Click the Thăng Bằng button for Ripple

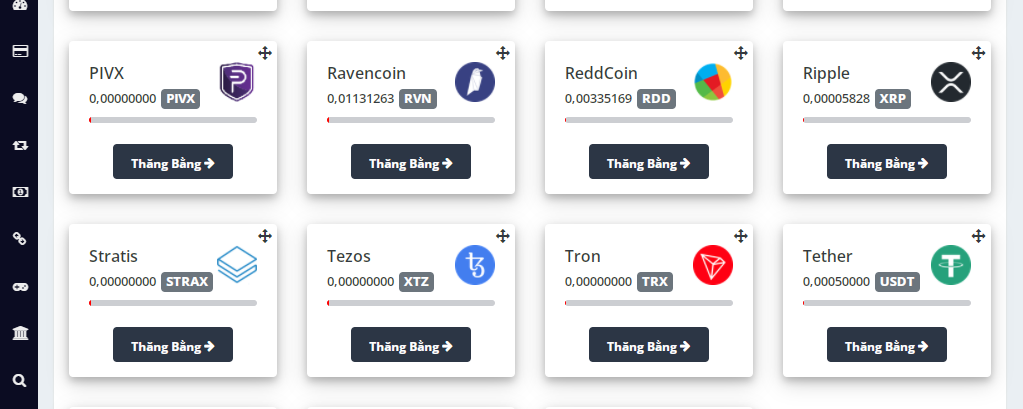pos(887,162)
